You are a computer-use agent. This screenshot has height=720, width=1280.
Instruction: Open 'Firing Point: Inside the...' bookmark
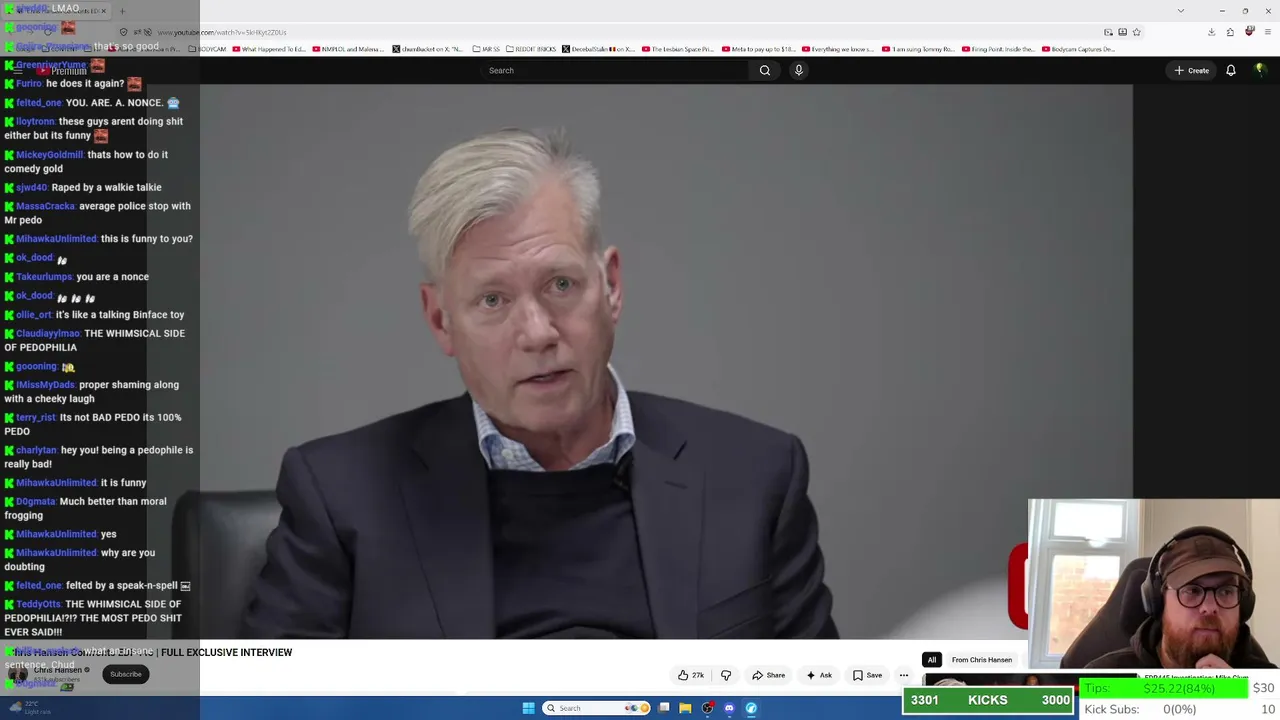[x=998, y=49]
